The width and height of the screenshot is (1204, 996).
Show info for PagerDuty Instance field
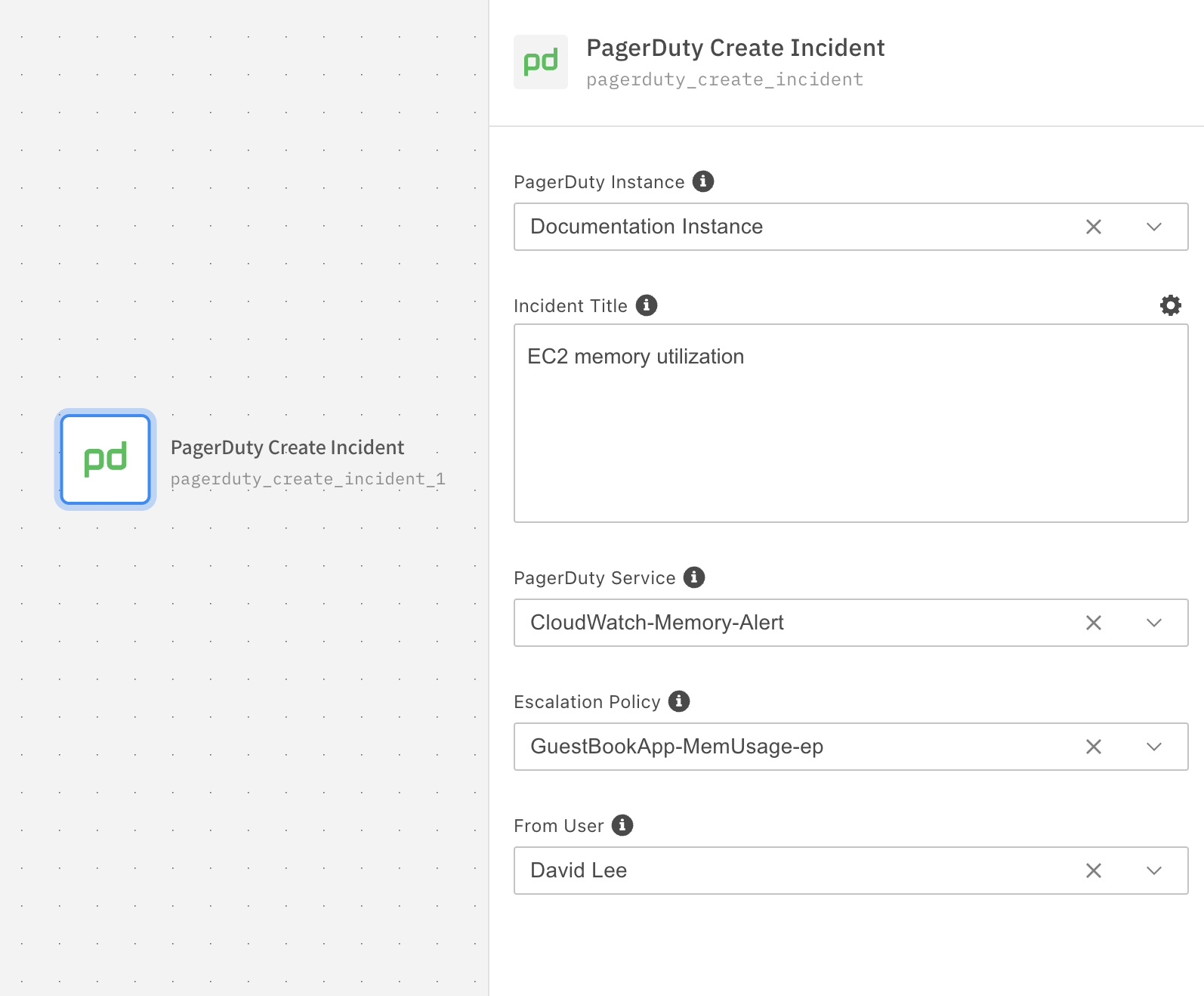coord(703,181)
